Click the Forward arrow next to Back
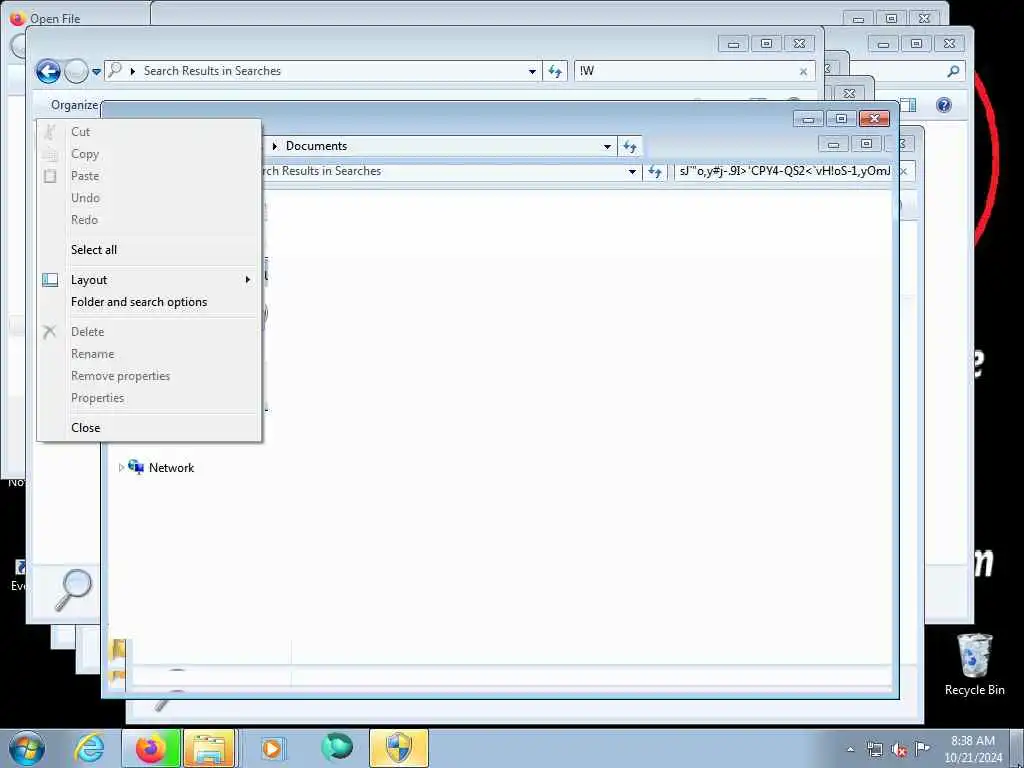Viewport: 1024px width, 768px height. coord(76,71)
